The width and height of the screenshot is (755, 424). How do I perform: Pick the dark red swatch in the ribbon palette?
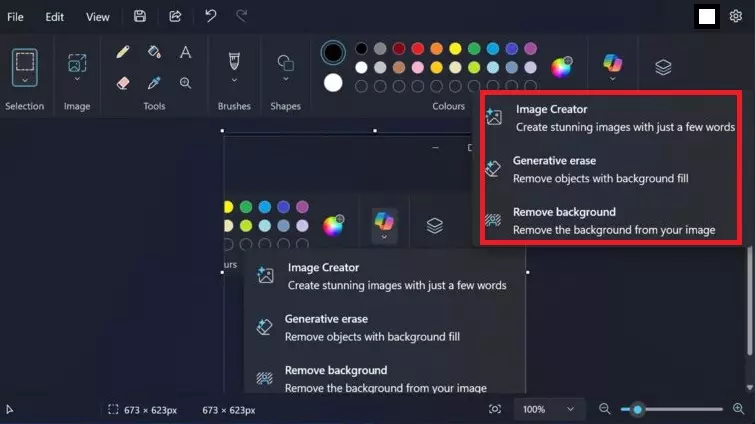(x=399, y=49)
